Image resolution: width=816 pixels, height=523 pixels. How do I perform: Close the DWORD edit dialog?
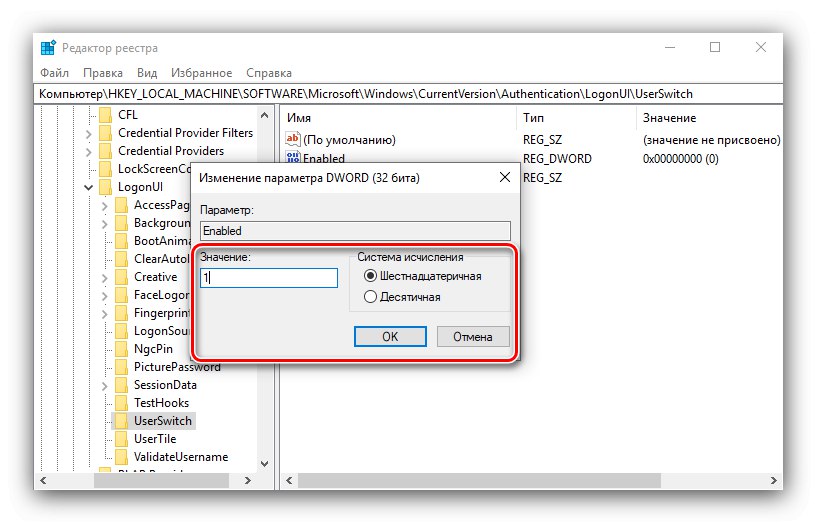pos(504,177)
